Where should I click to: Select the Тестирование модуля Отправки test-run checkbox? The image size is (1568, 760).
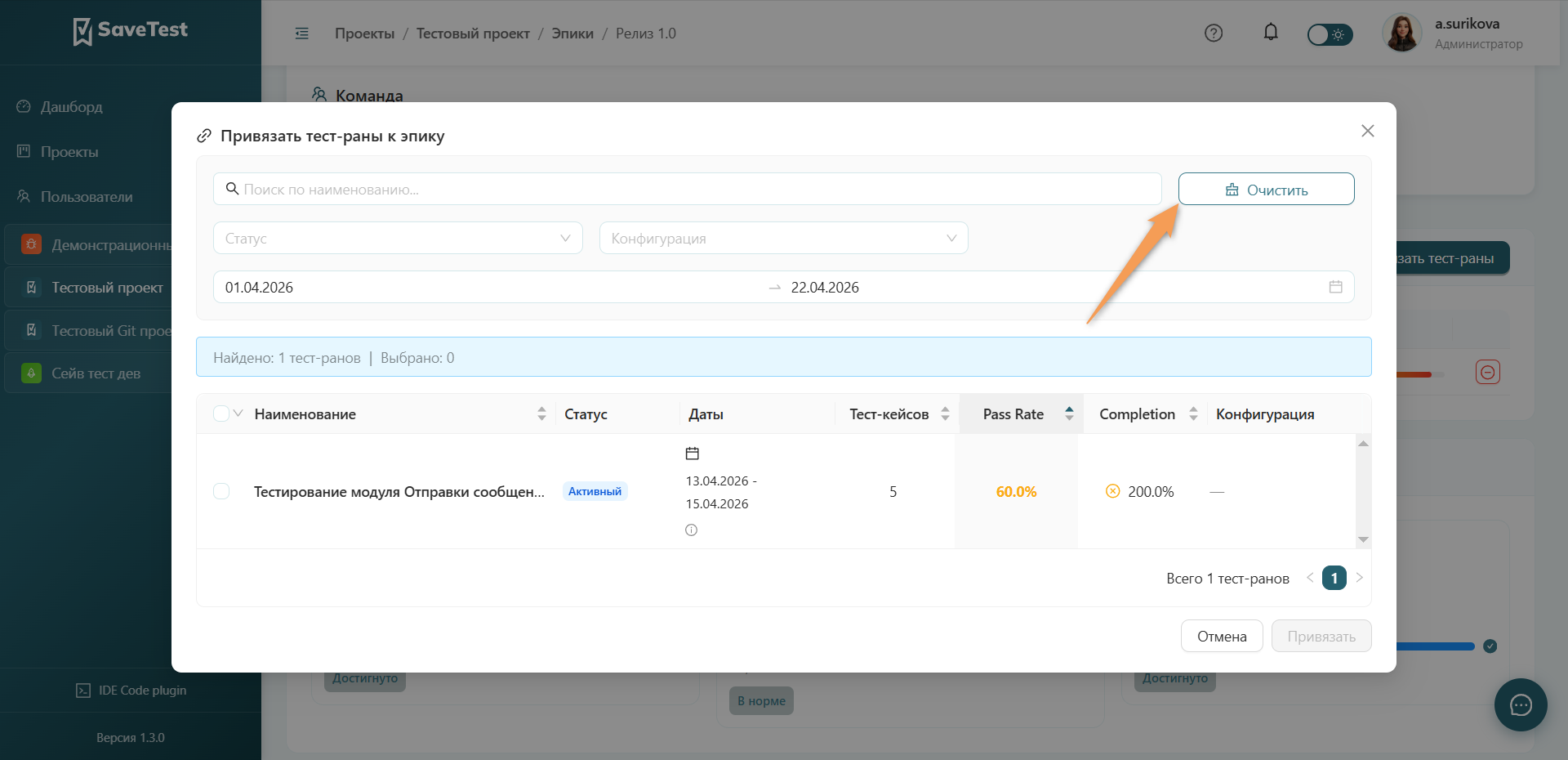(221, 491)
